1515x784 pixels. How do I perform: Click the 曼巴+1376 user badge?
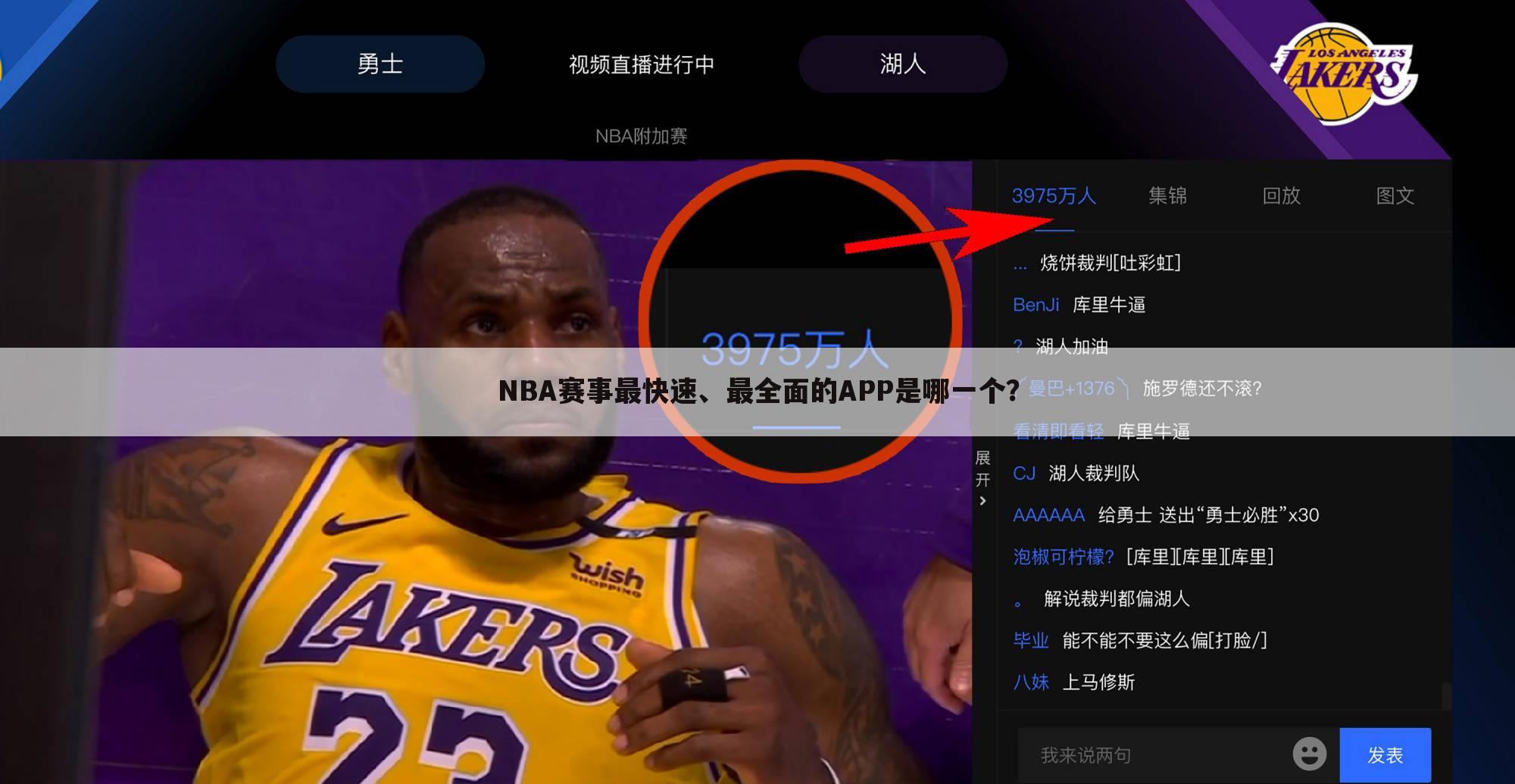(1071, 389)
